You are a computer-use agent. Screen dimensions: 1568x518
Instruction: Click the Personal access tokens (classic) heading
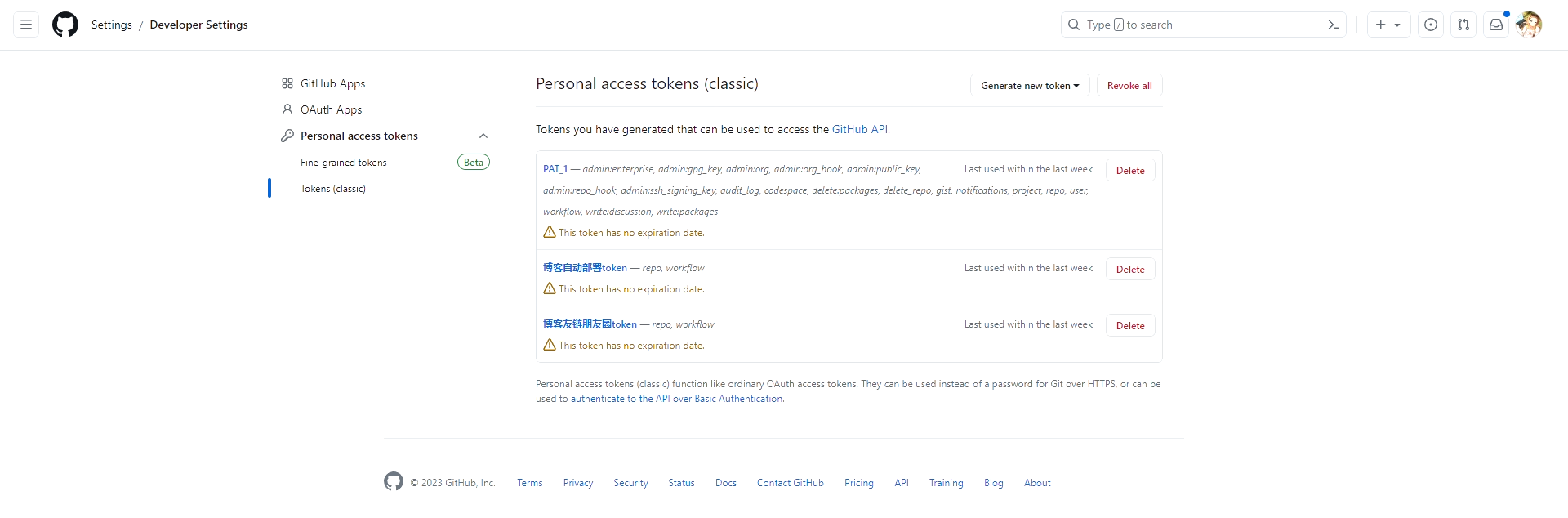coord(647,83)
